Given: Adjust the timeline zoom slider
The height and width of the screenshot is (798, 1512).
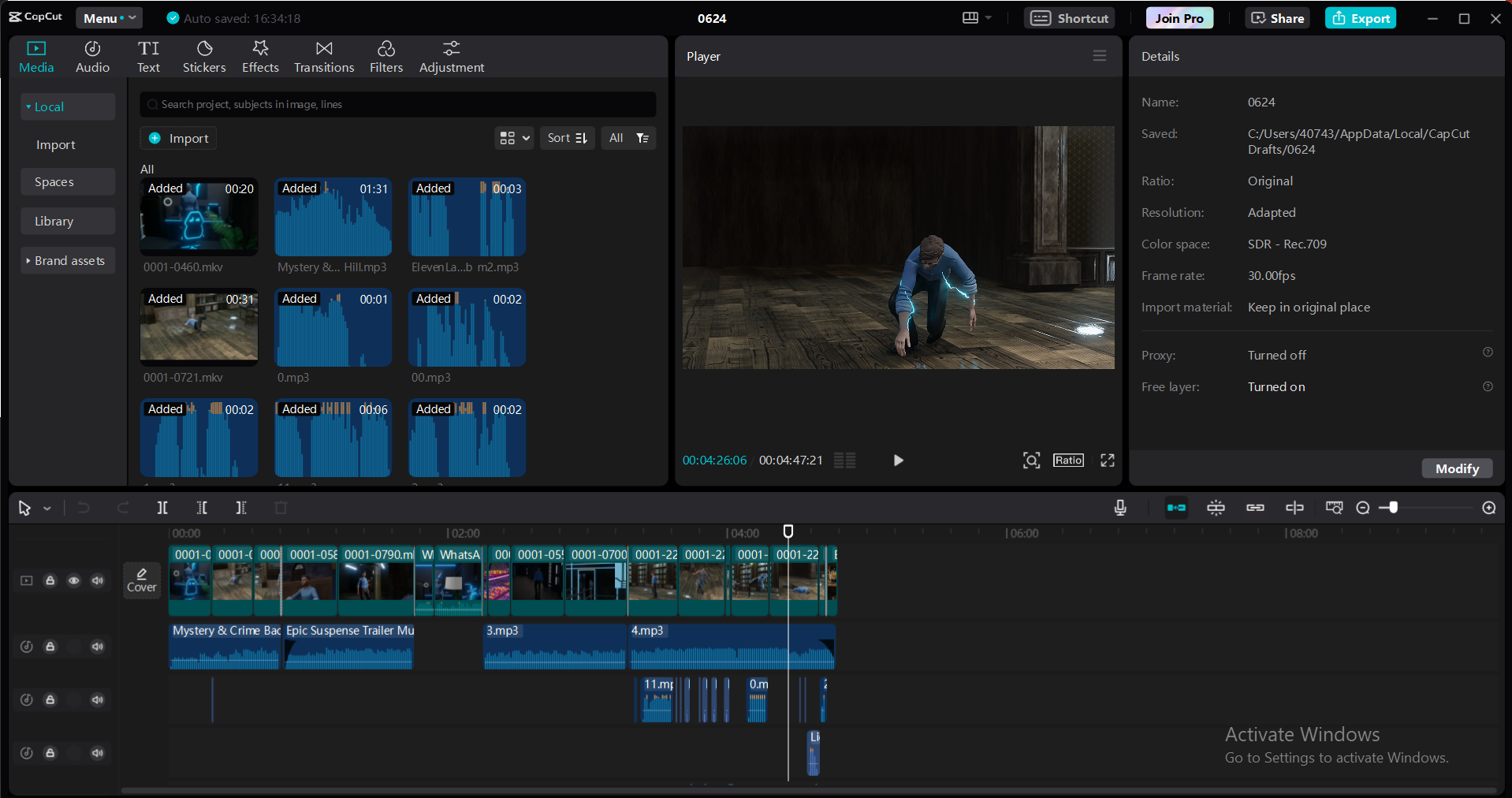Looking at the screenshot, I should coord(1393,508).
